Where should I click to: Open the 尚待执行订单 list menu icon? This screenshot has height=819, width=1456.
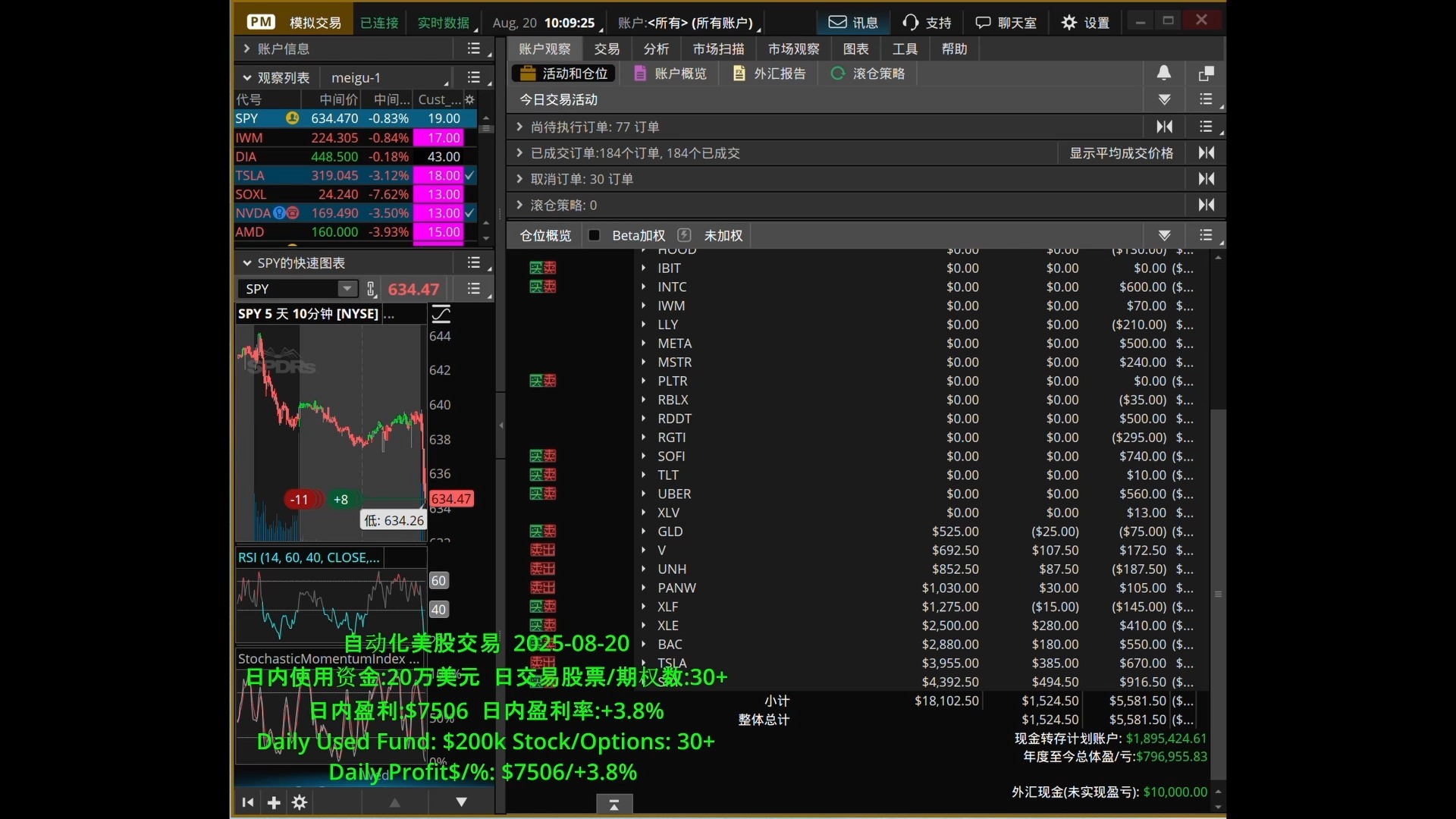coord(1207,127)
